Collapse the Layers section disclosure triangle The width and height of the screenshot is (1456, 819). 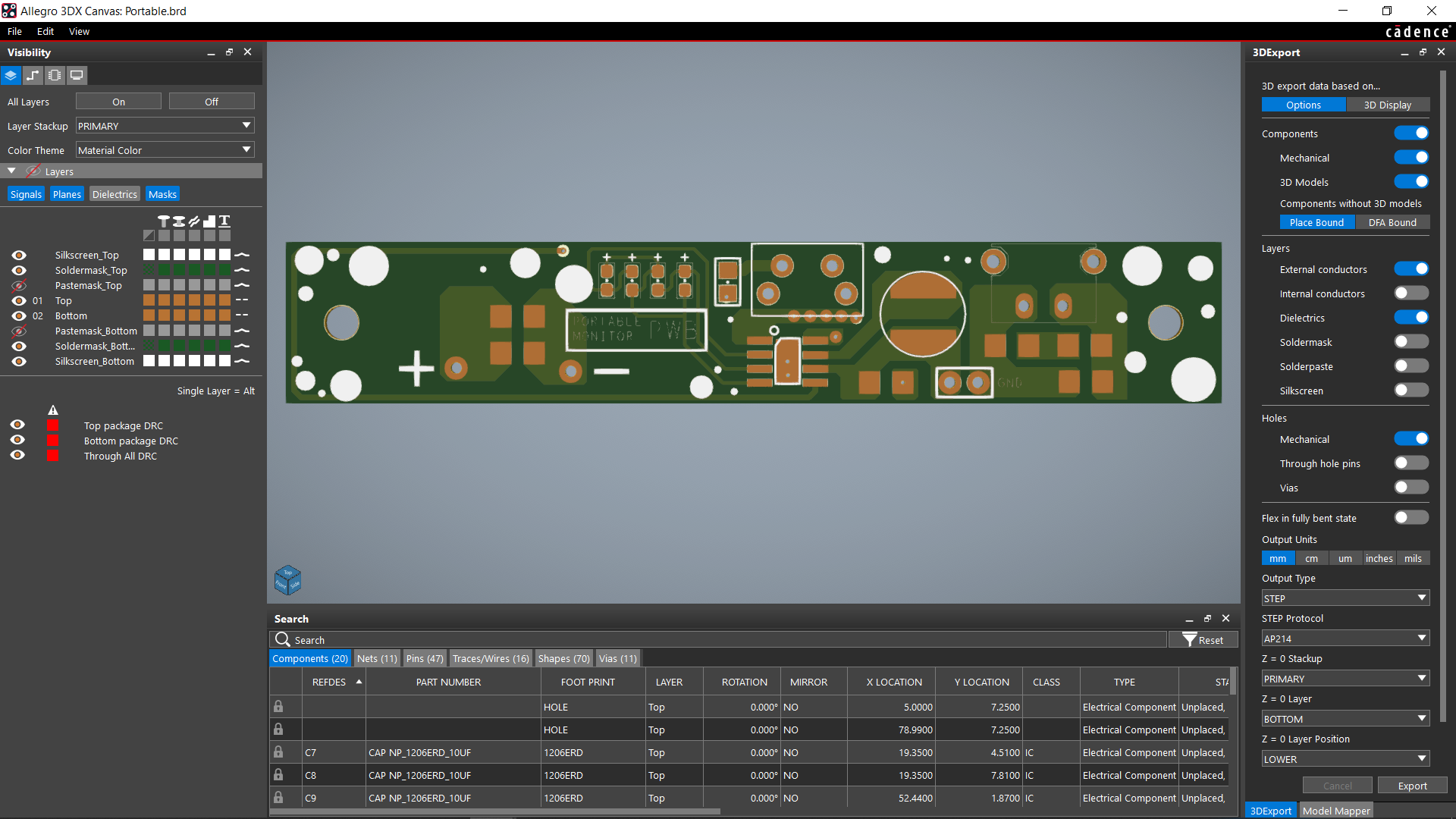click(x=11, y=170)
